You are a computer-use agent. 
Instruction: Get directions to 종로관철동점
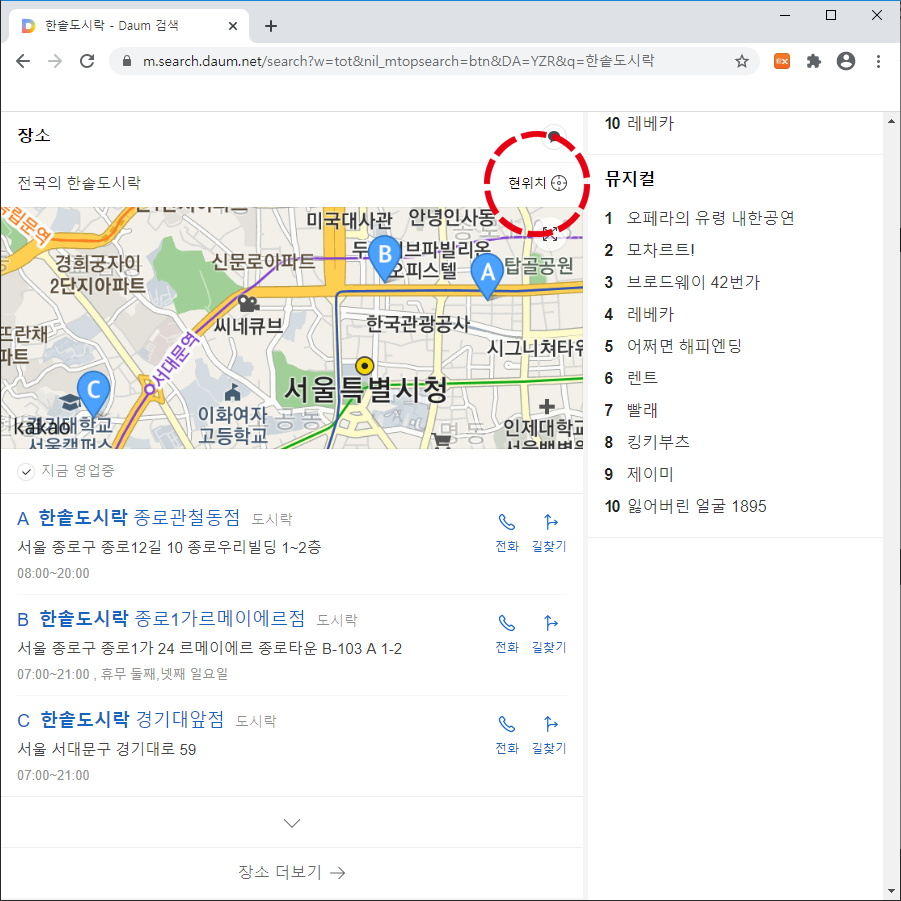pos(549,533)
